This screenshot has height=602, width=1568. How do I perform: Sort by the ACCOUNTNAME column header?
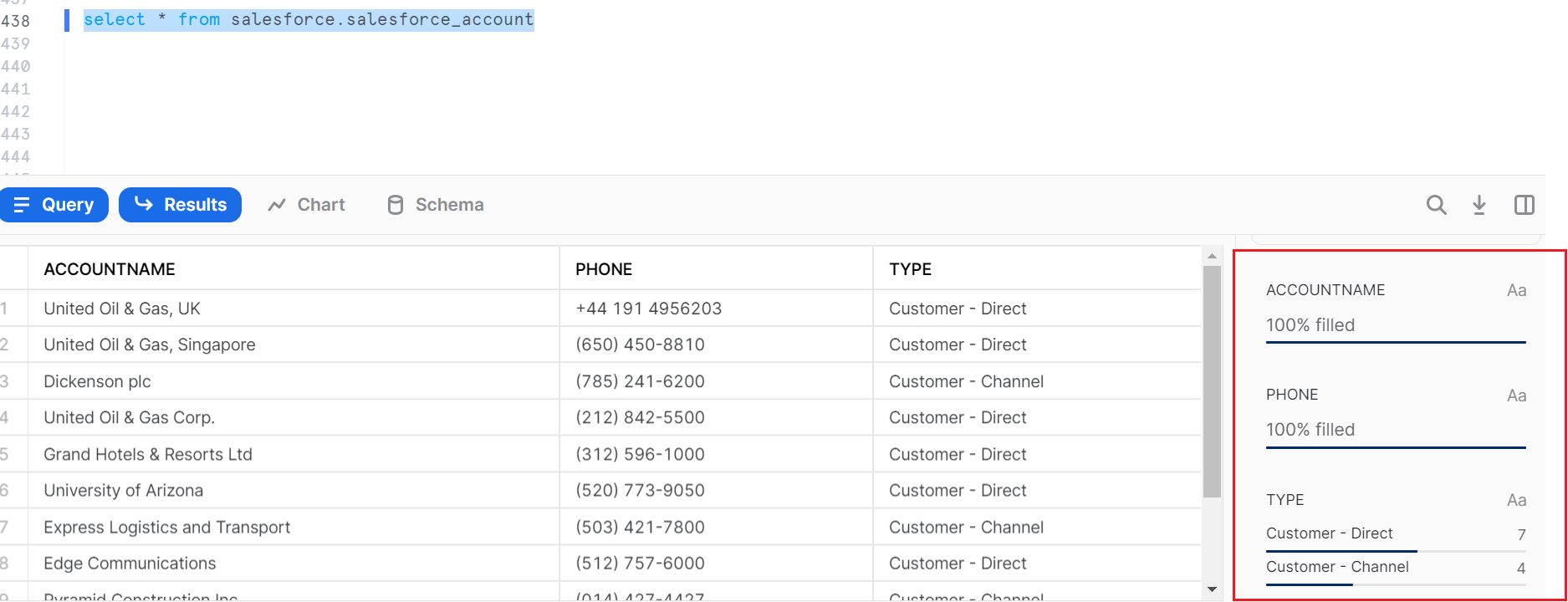[110, 269]
